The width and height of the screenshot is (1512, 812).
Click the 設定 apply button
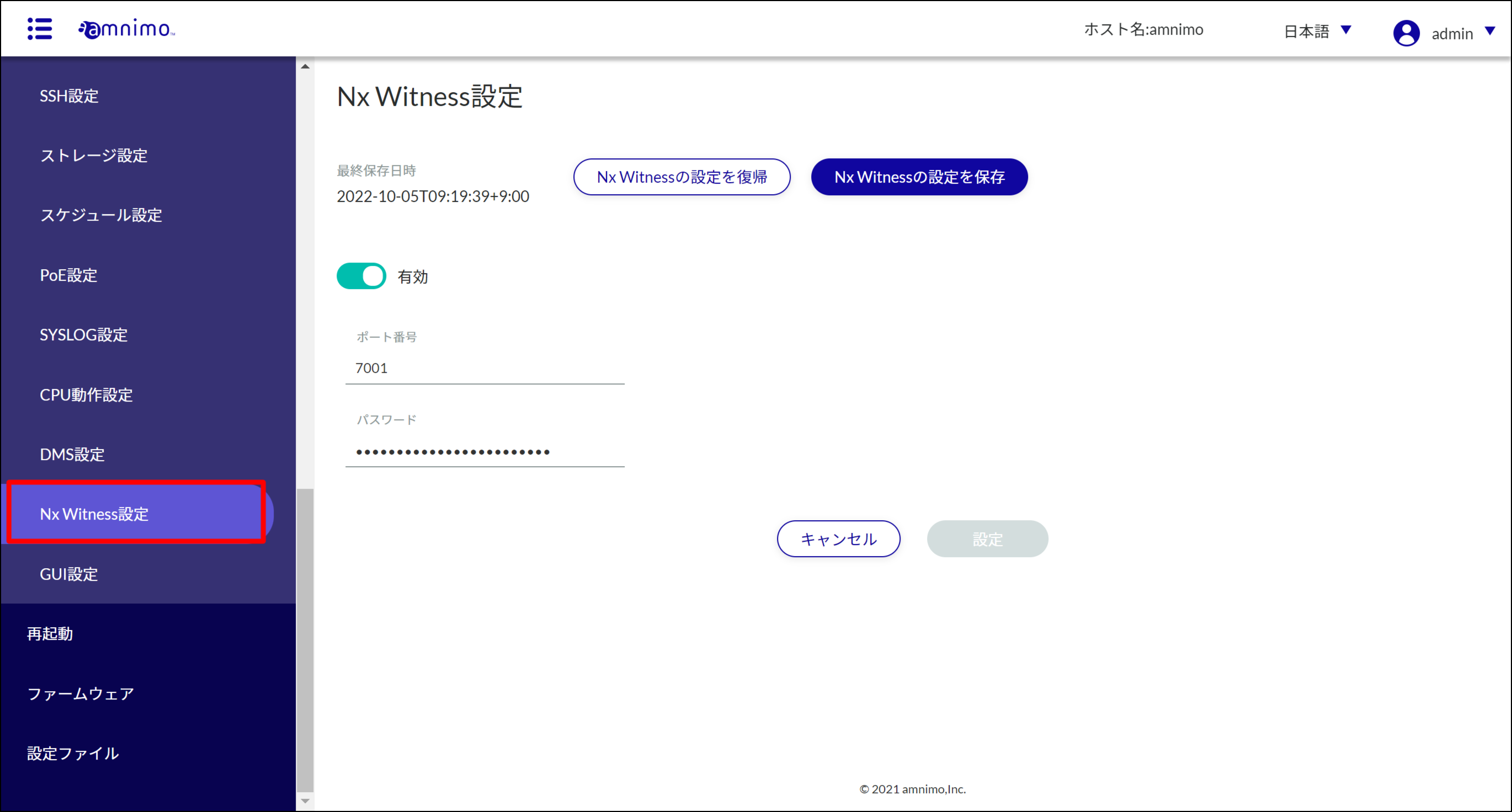click(x=987, y=538)
